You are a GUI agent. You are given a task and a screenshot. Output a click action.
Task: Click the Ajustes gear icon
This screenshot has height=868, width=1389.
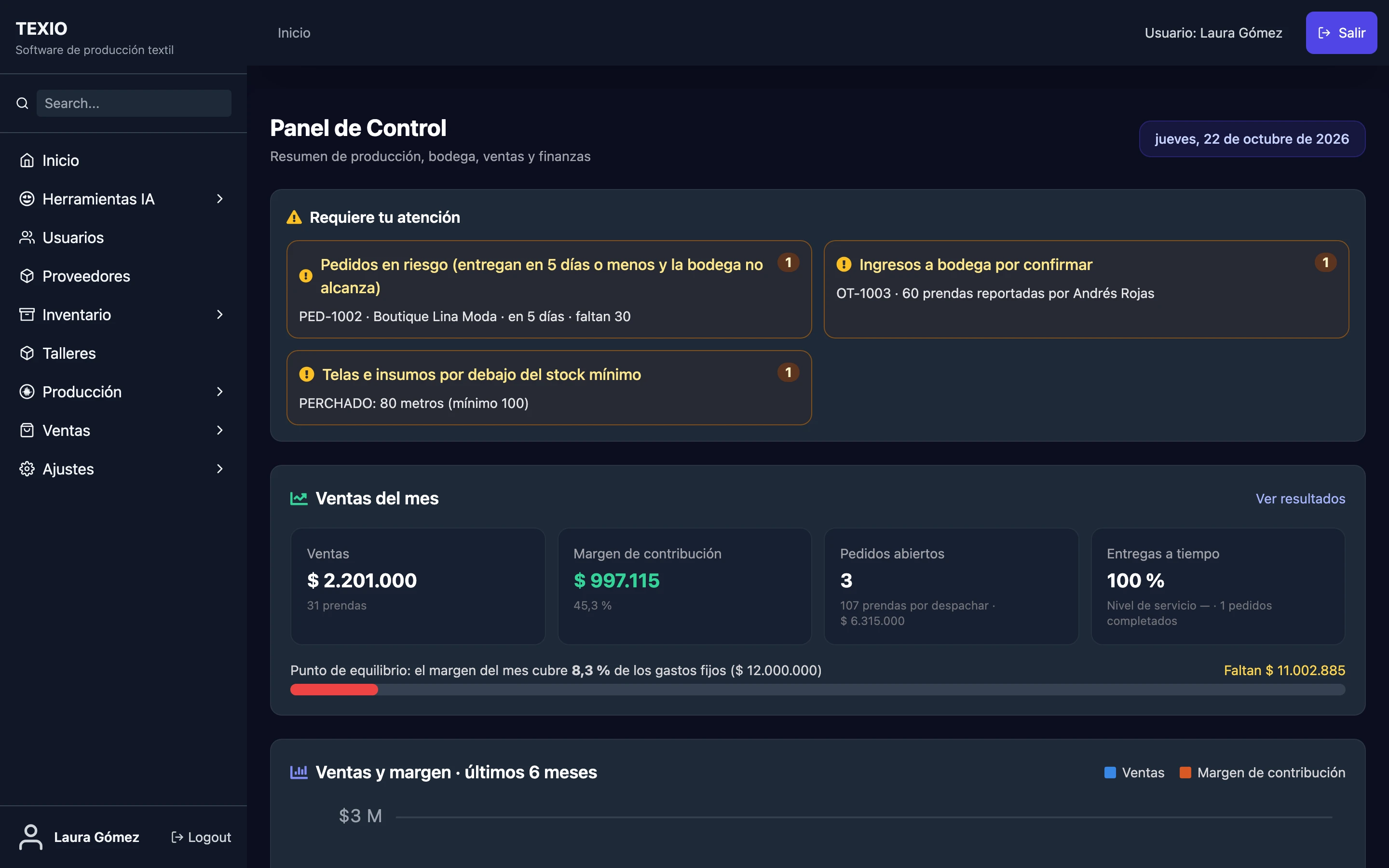(x=27, y=468)
